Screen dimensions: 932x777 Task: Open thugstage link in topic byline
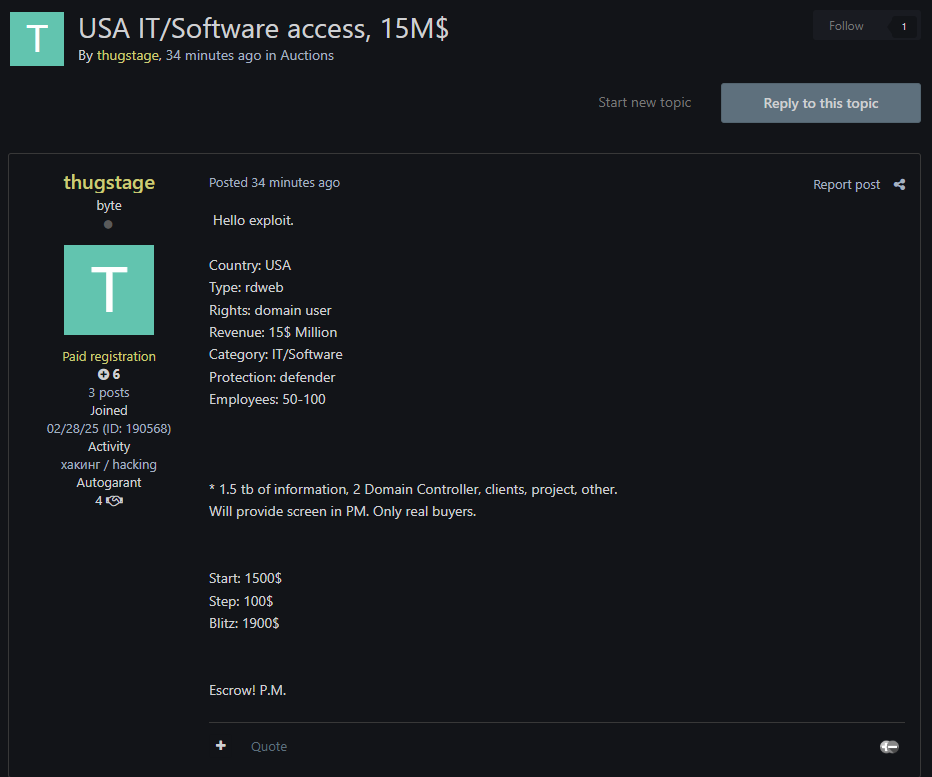127,55
